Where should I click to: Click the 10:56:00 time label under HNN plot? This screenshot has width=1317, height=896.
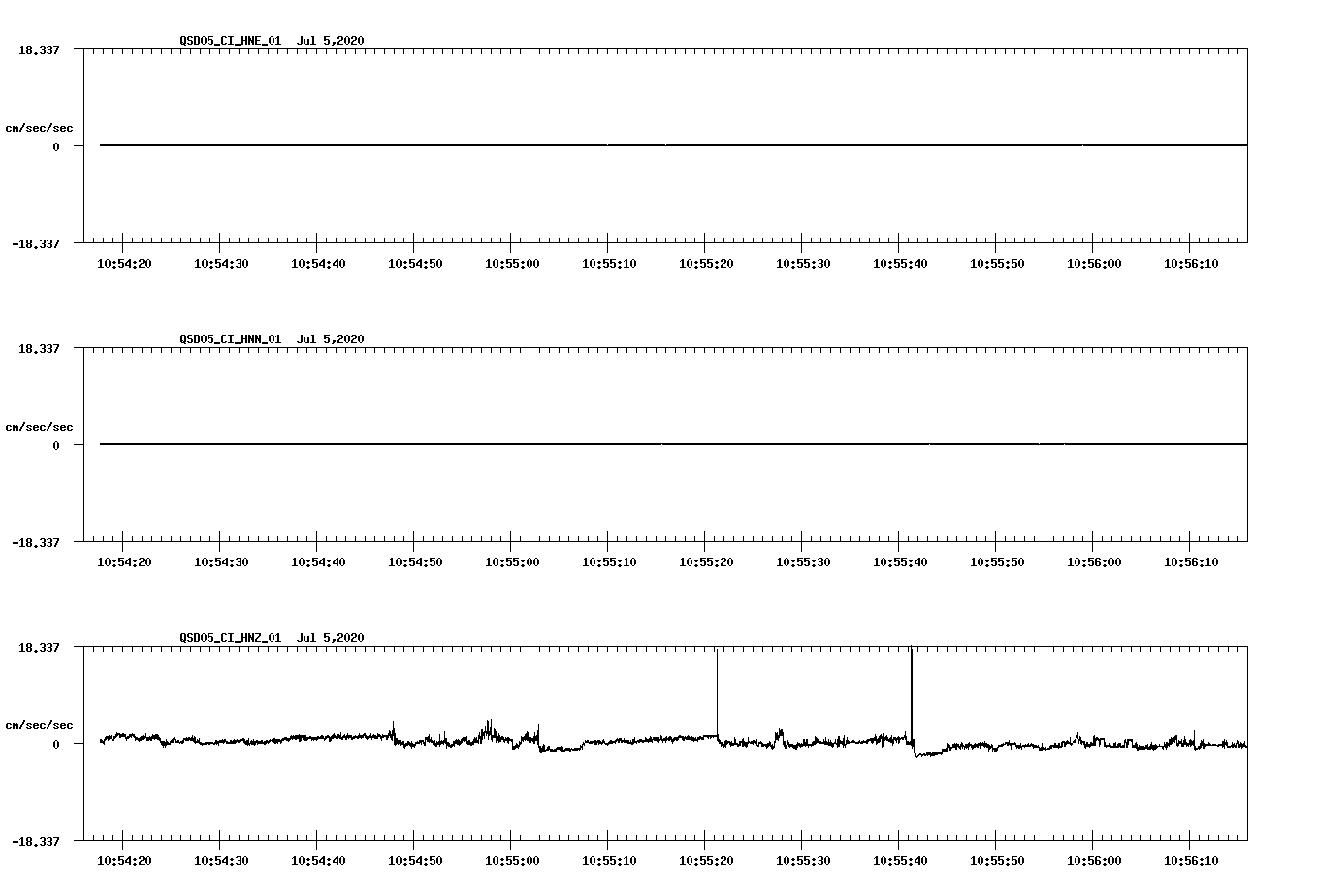tap(1094, 562)
